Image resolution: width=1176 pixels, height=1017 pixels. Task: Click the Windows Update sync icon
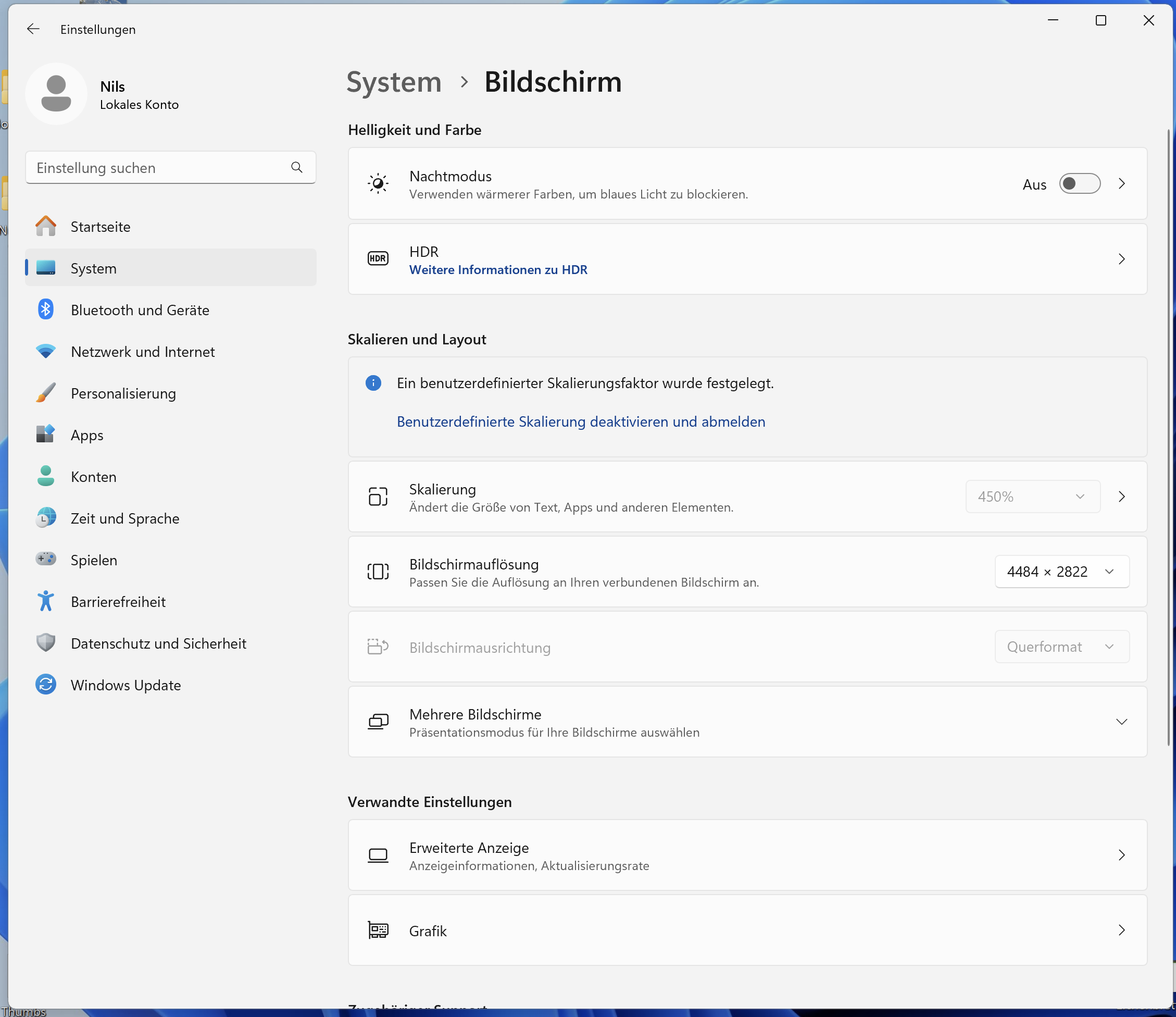[x=45, y=685]
